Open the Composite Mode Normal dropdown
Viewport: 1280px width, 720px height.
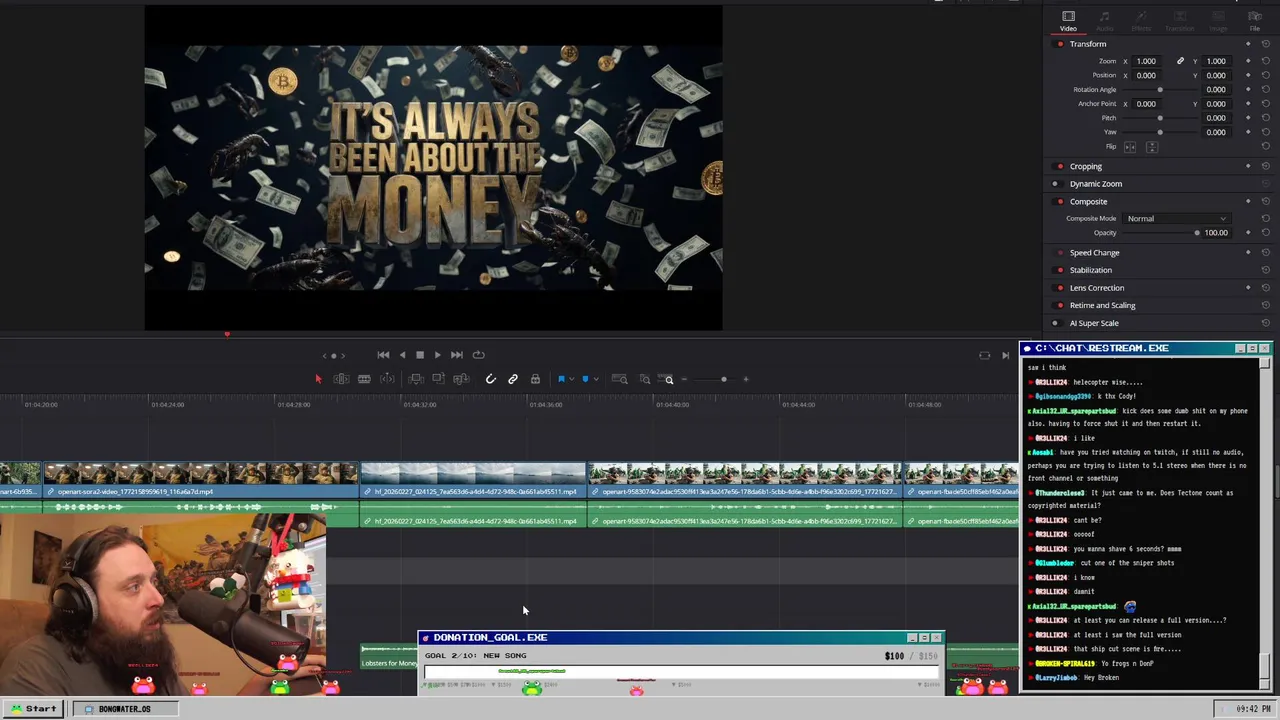point(1176,218)
